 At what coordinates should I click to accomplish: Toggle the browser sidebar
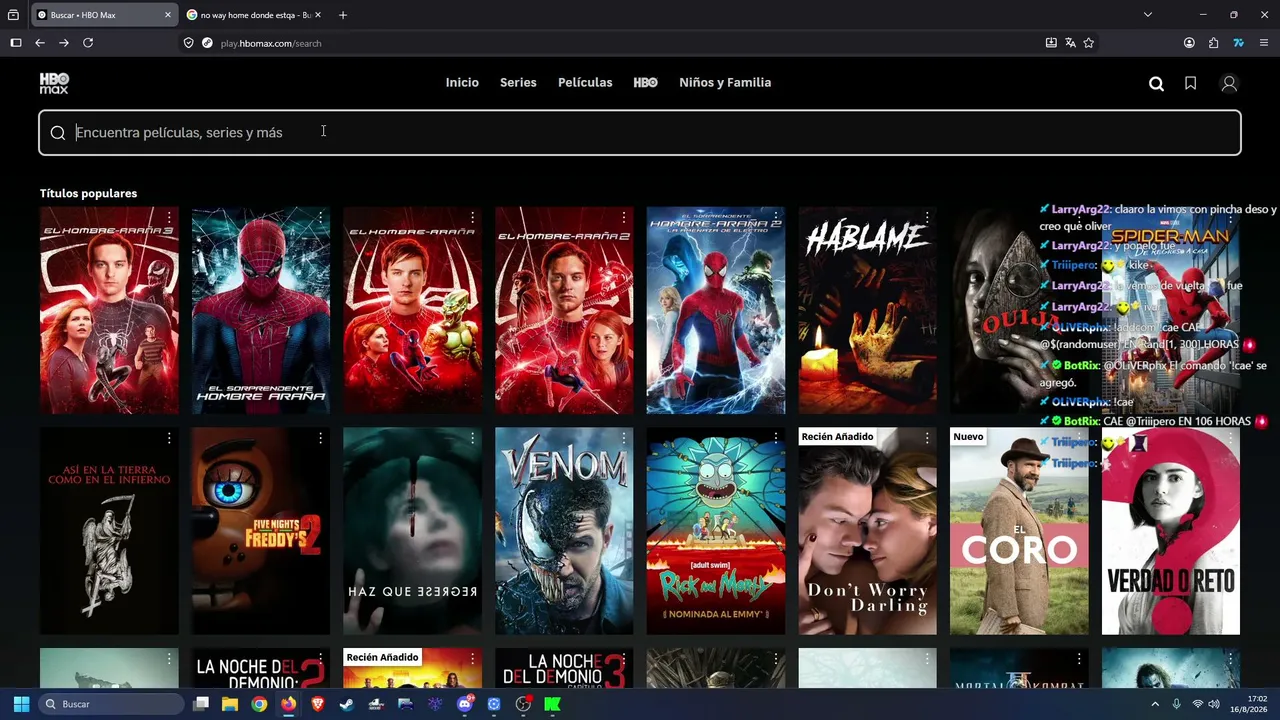[x=16, y=43]
